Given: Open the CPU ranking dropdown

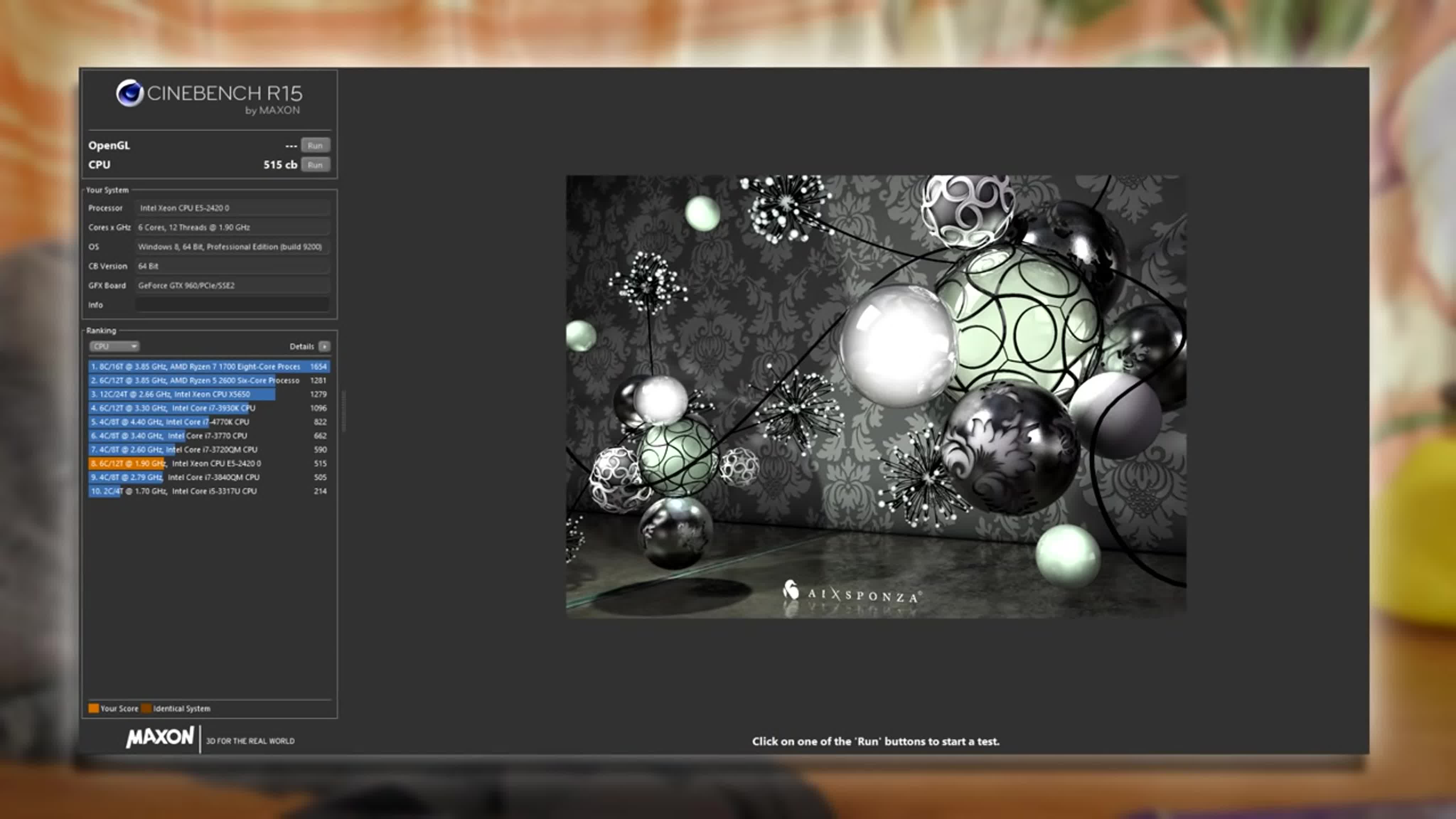Looking at the screenshot, I should pos(114,347).
